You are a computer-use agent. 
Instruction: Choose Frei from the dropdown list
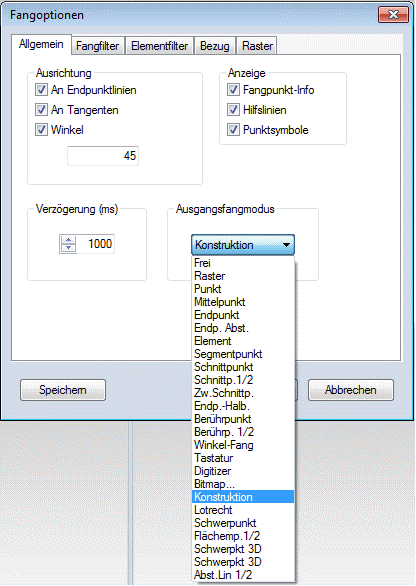click(x=243, y=263)
